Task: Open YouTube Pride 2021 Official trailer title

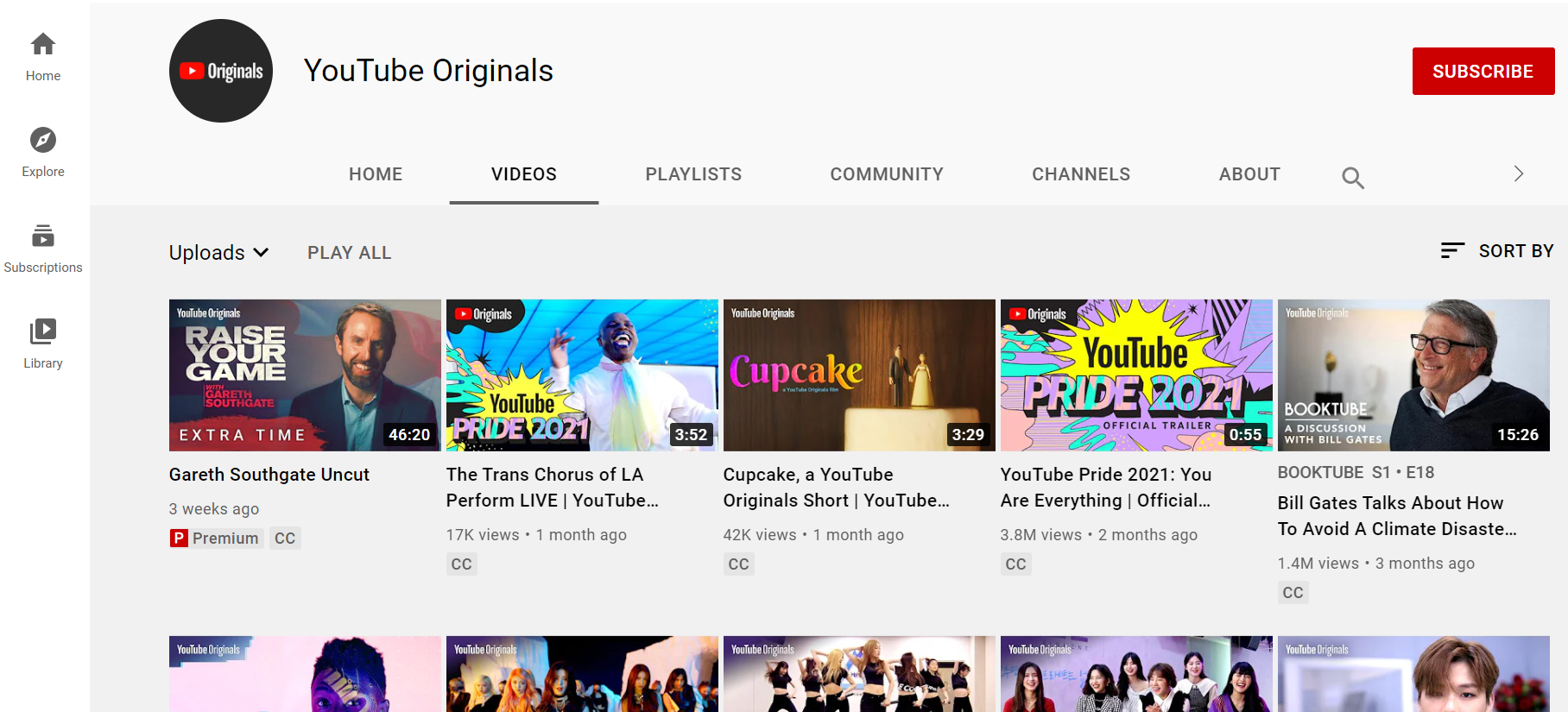Action: pos(1106,488)
